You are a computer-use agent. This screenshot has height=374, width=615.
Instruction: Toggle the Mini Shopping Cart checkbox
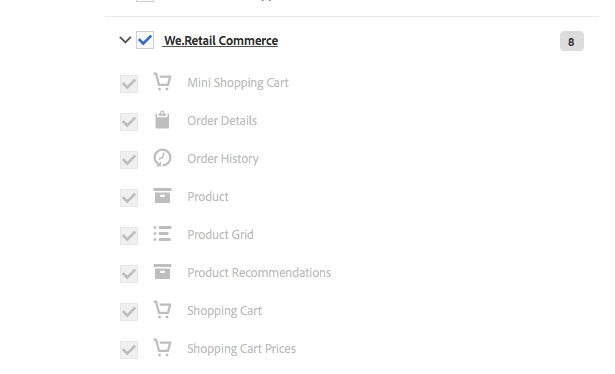pos(129,84)
